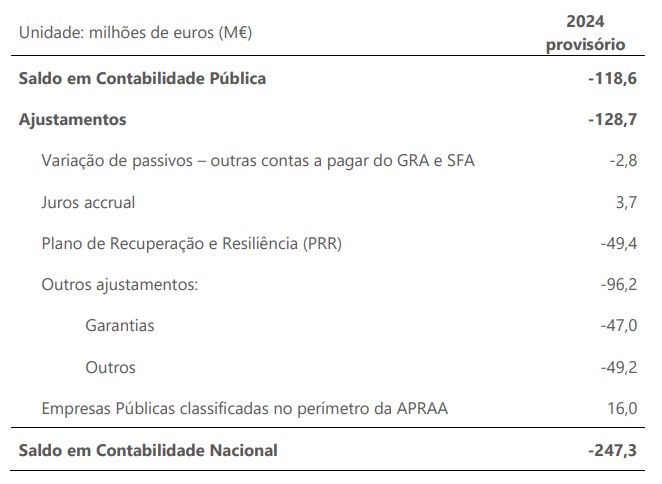
Task: Select the Garantias value -47,0
Action: 616,326
